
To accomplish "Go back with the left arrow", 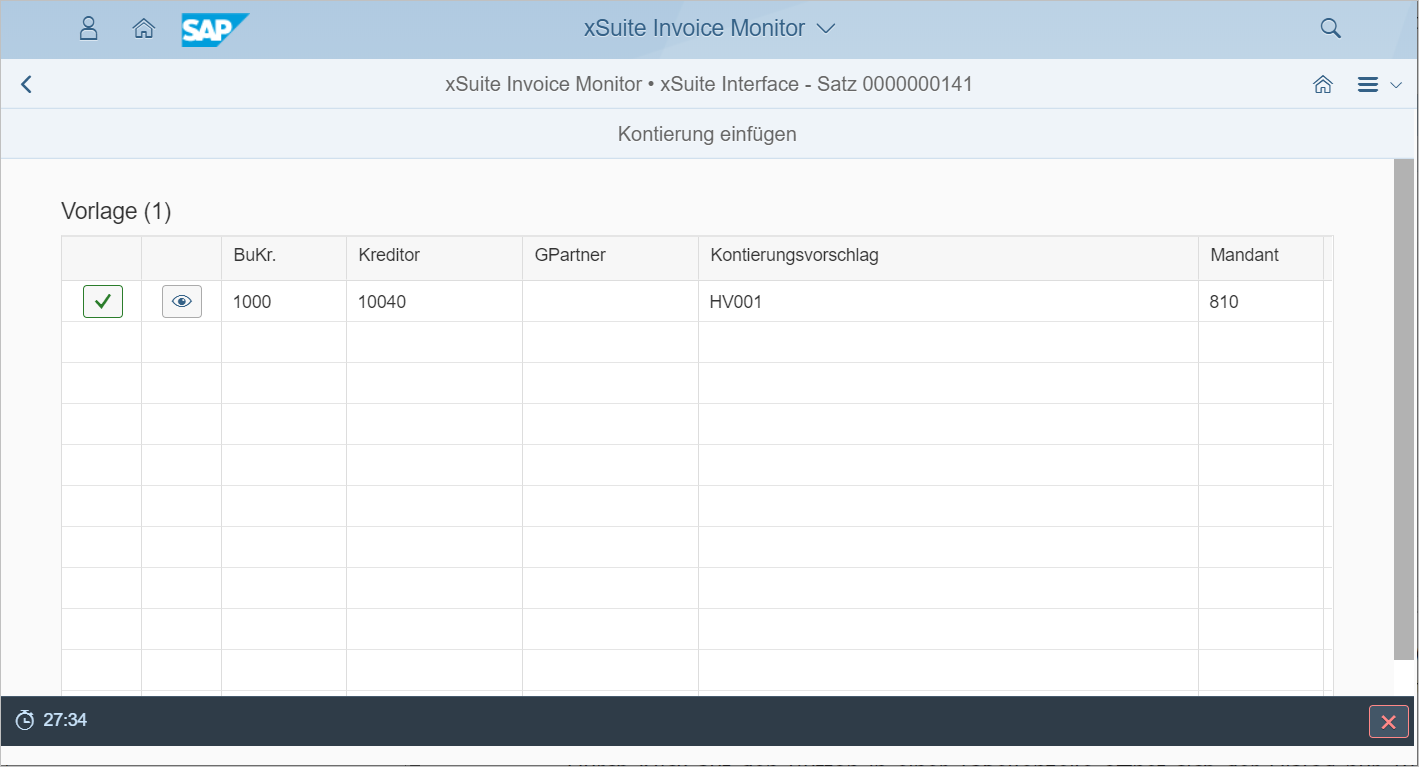I will (27, 85).
